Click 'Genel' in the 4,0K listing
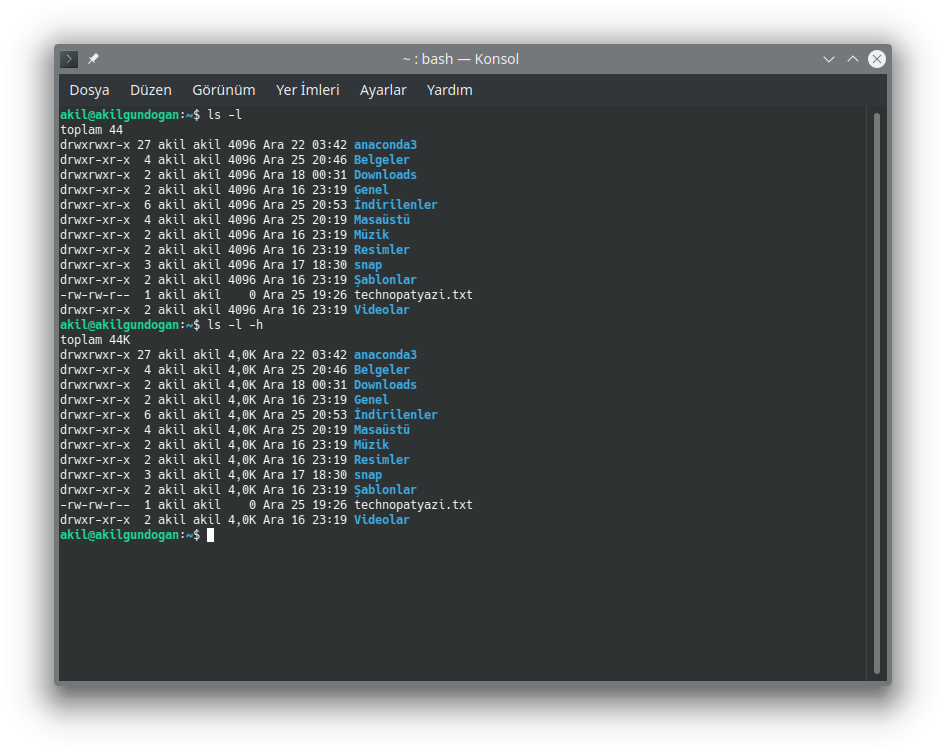Screen dimensions: 946x753 tap(372, 399)
